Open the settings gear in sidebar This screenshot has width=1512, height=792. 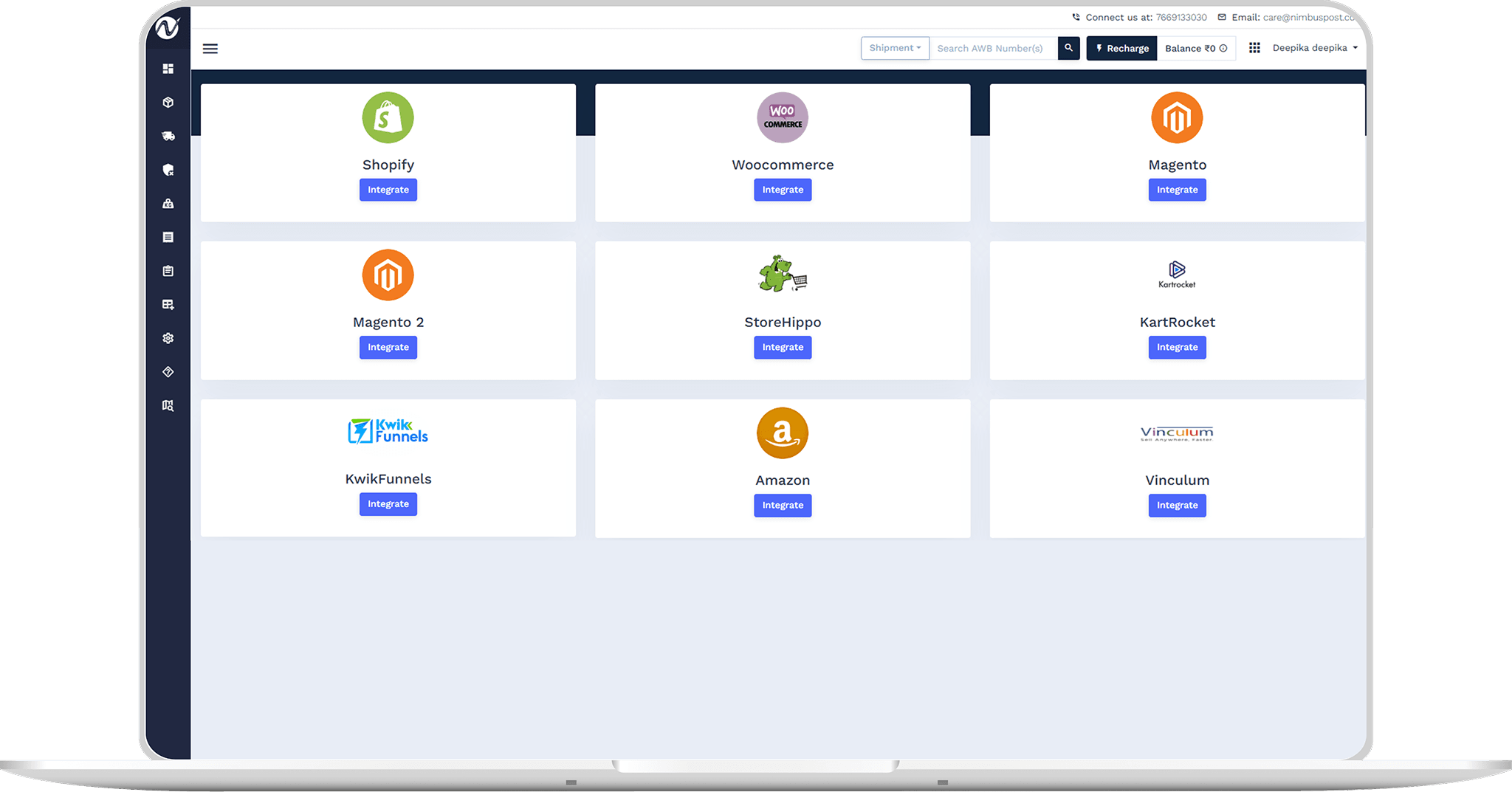[x=168, y=338]
